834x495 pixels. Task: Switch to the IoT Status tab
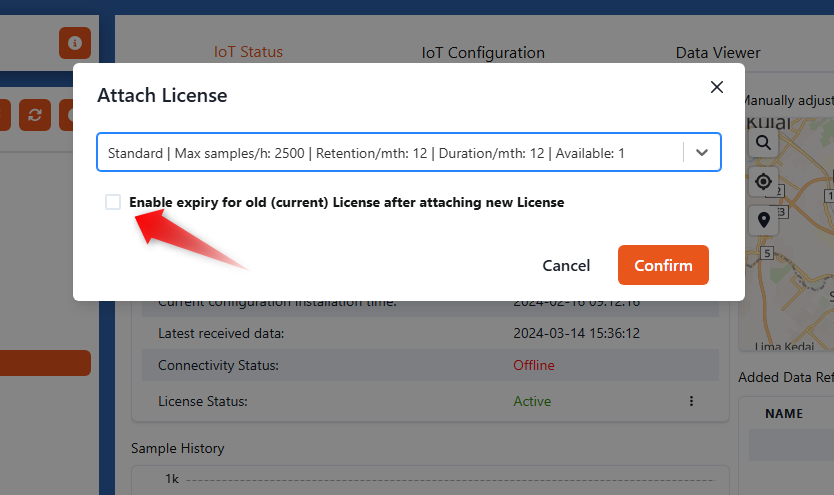pos(248,52)
